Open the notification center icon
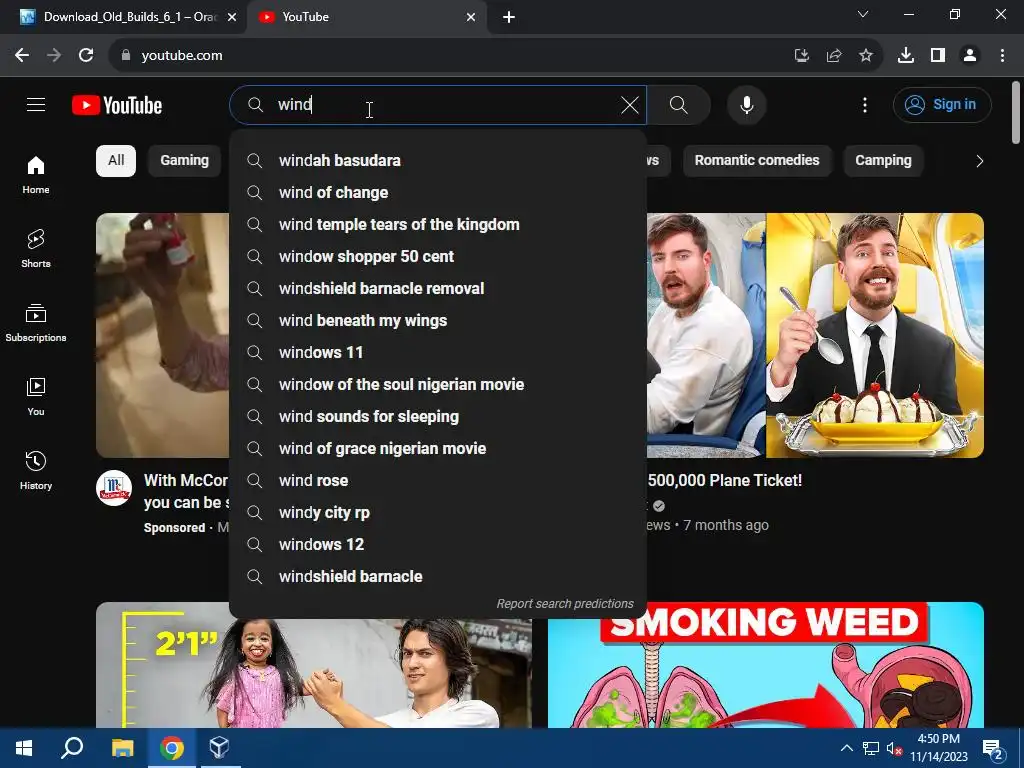 [x=993, y=750]
